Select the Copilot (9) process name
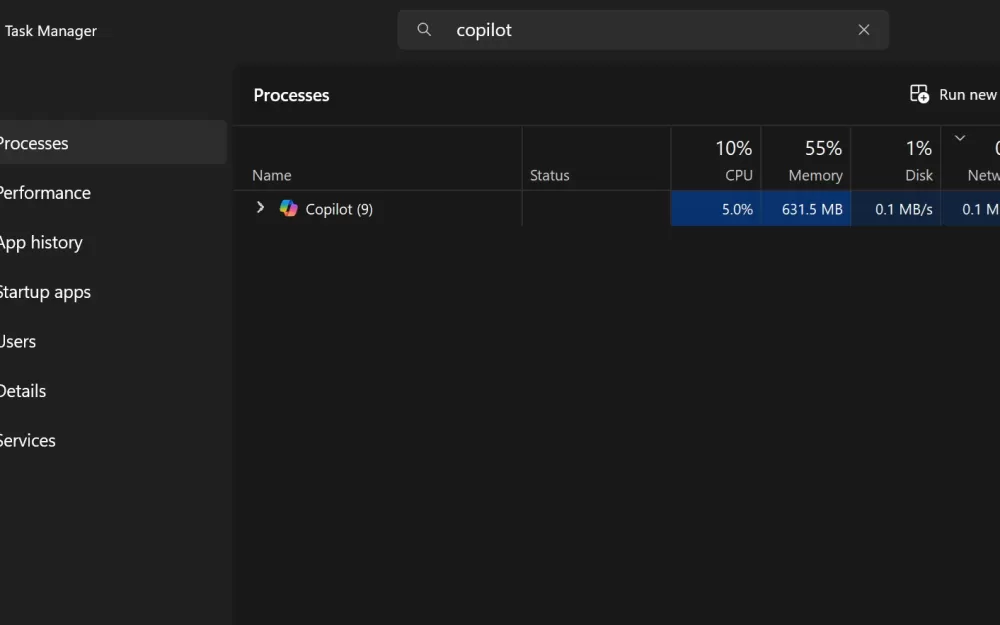 point(339,209)
